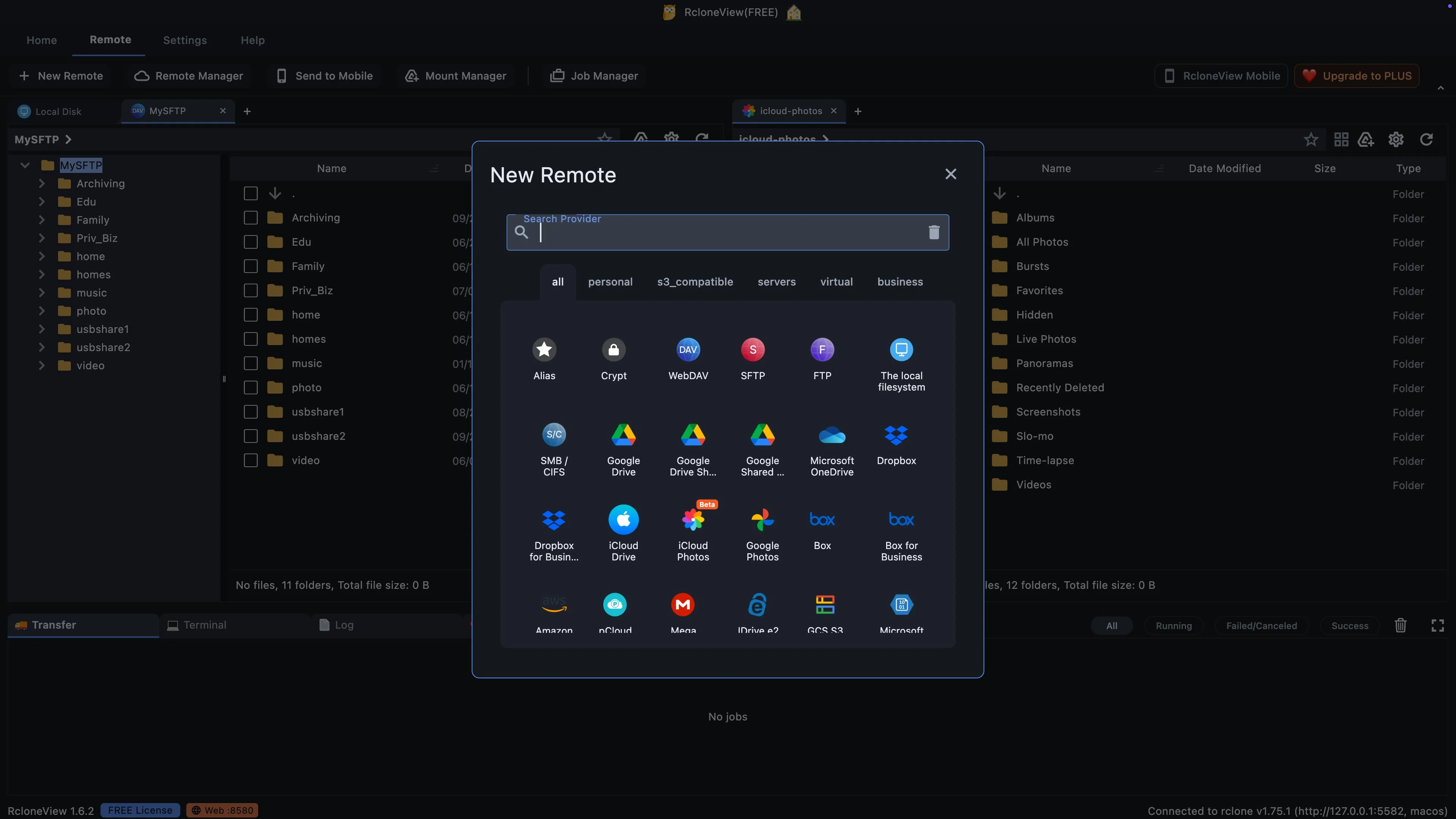The image size is (1456, 819).
Task: Open the servers provider tab
Action: click(x=776, y=282)
